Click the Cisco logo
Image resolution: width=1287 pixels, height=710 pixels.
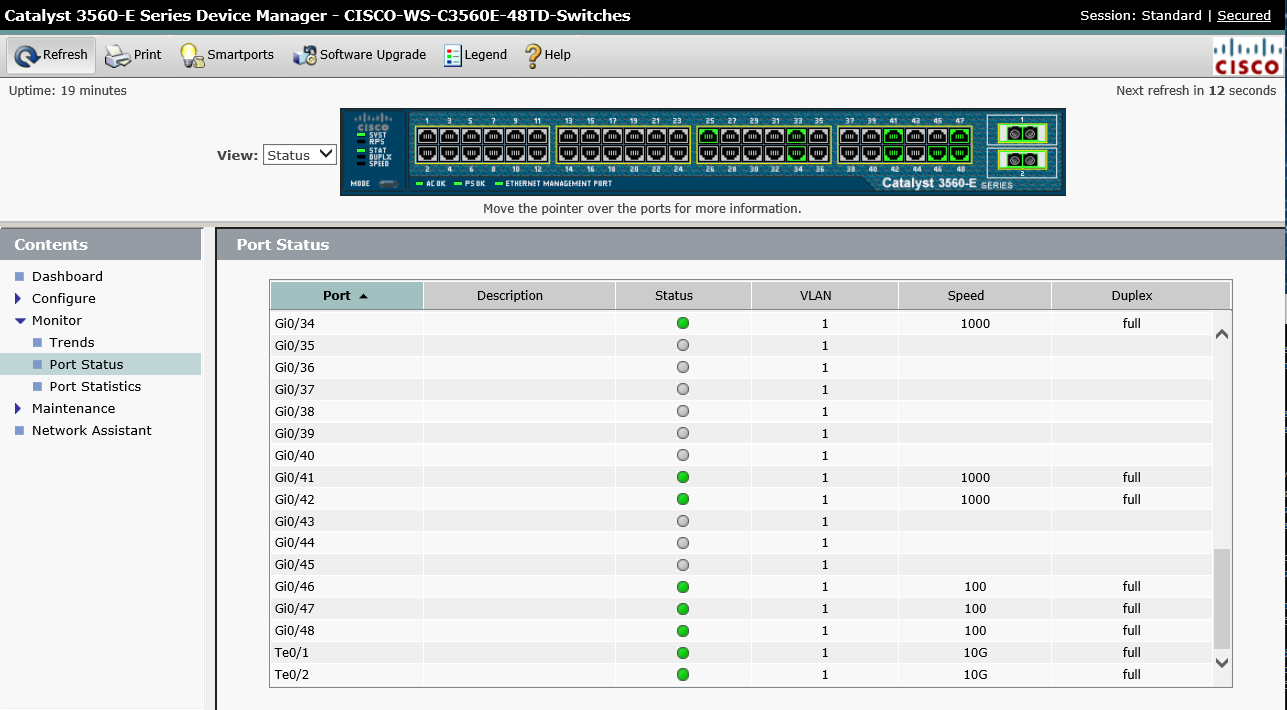click(1247, 55)
